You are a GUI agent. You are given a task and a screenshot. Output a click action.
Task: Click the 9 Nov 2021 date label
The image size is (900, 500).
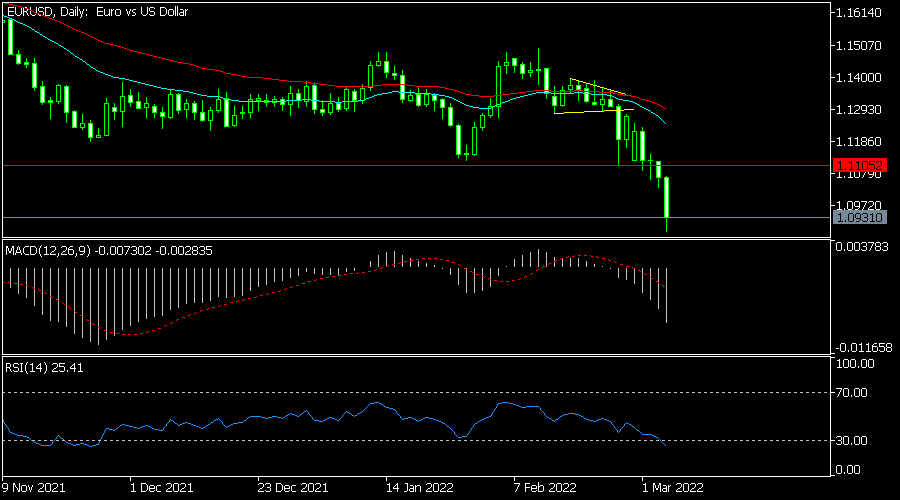pyautogui.click(x=33, y=488)
